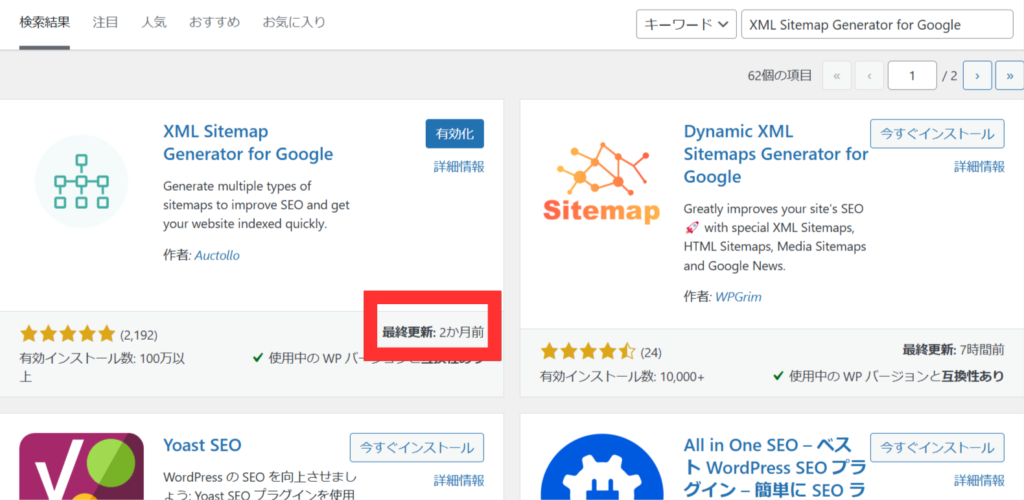The image size is (1024, 500).
Task: Open 詳細情報 for Dynamic XML Sitemaps Generator
Action: tap(980, 166)
